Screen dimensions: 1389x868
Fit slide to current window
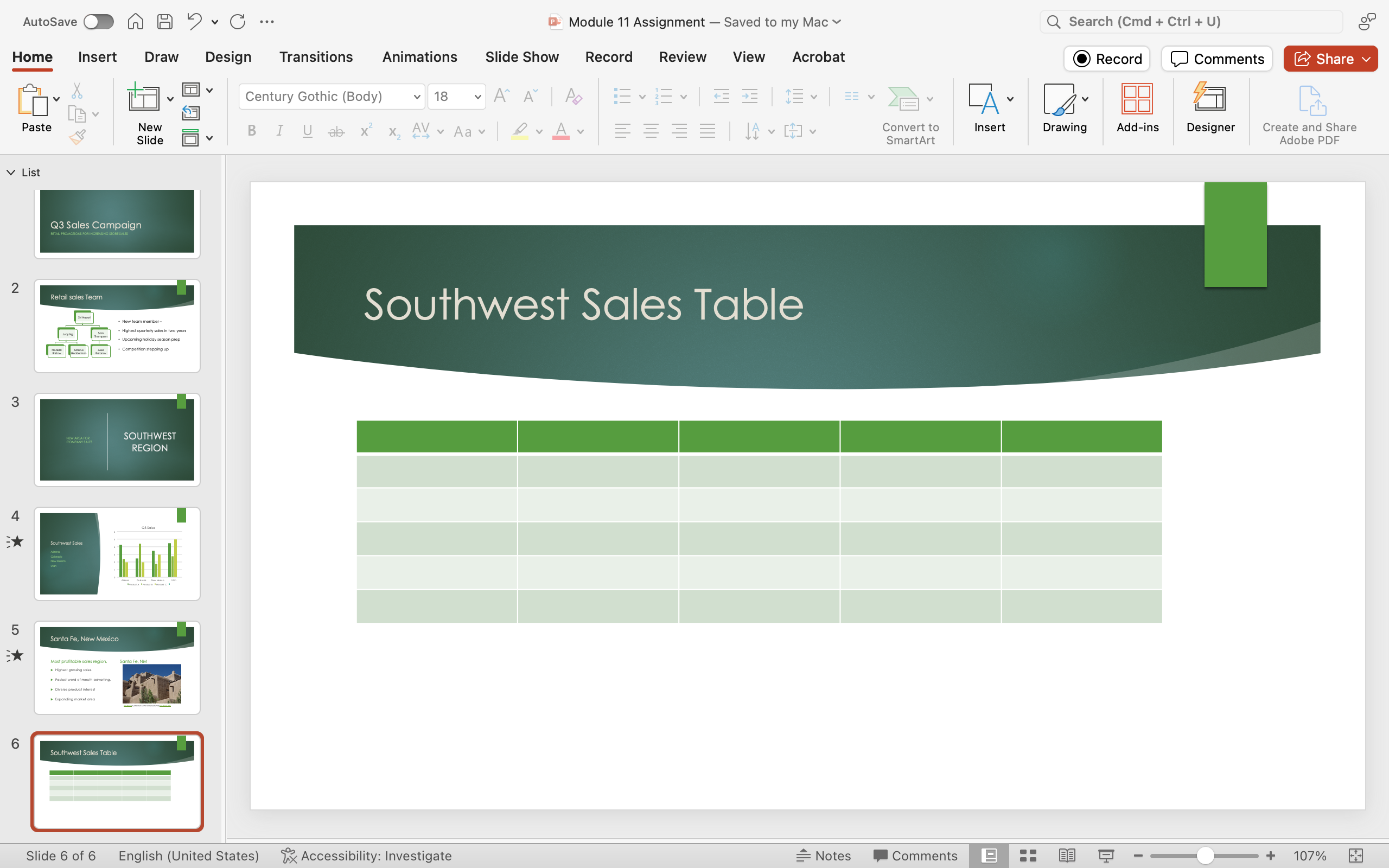tap(1356, 856)
